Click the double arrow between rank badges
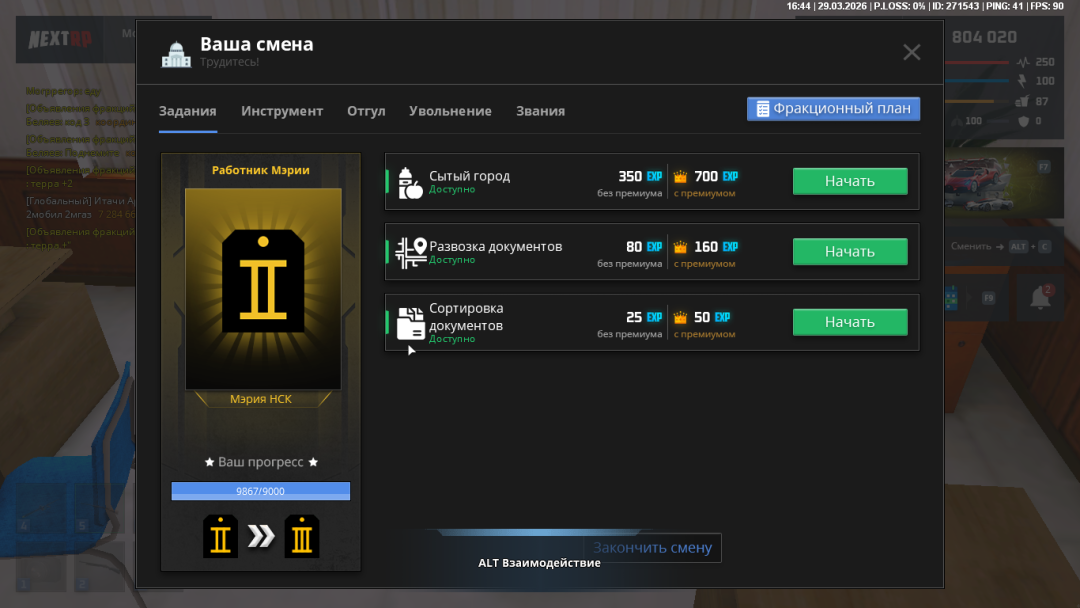Image resolution: width=1080 pixels, height=608 pixels. coord(261,537)
